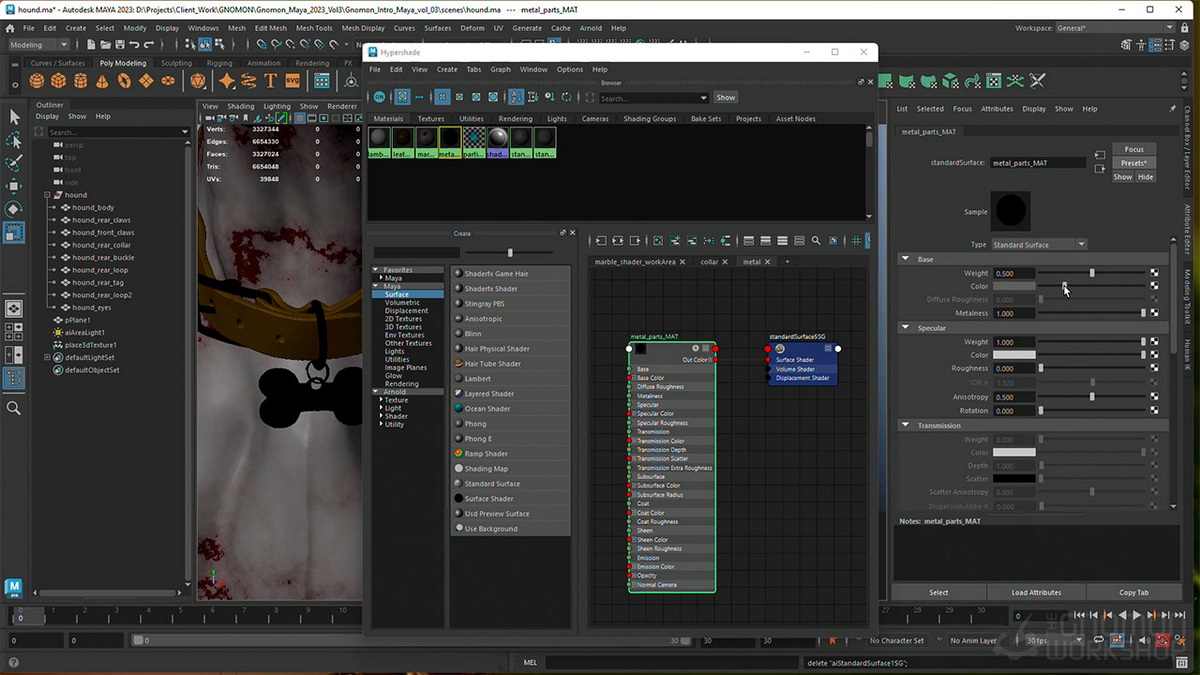Collapse the Base section in Attribute Editor
Image resolution: width=1200 pixels, height=675 pixels.
coord(905,259)
